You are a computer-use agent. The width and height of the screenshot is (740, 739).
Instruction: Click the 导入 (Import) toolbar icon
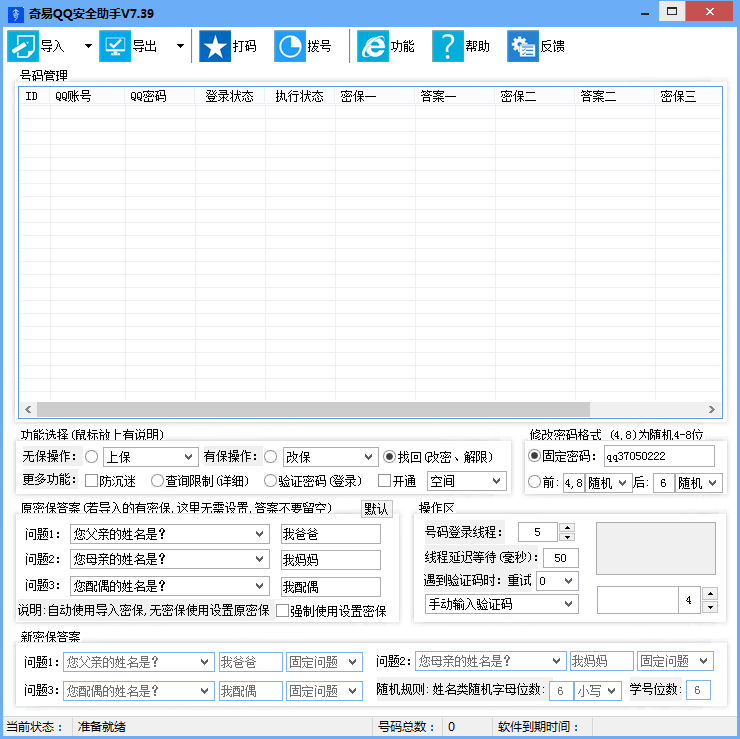click(23, 46)
